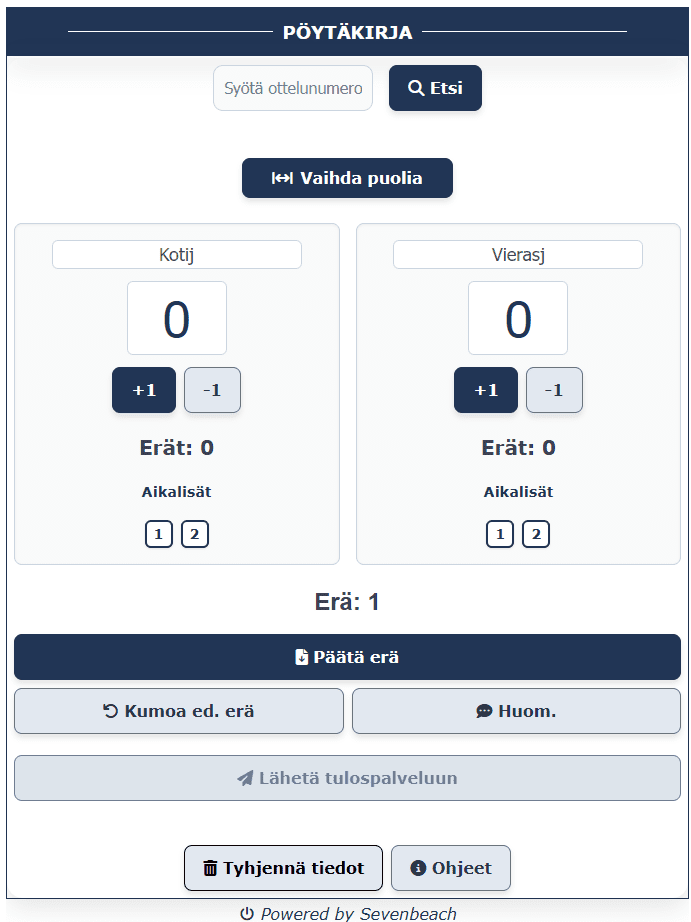Subtract one point from Vierasj team
The height and width of the screenshot is (922, 691).
click(x=554, y=390)
